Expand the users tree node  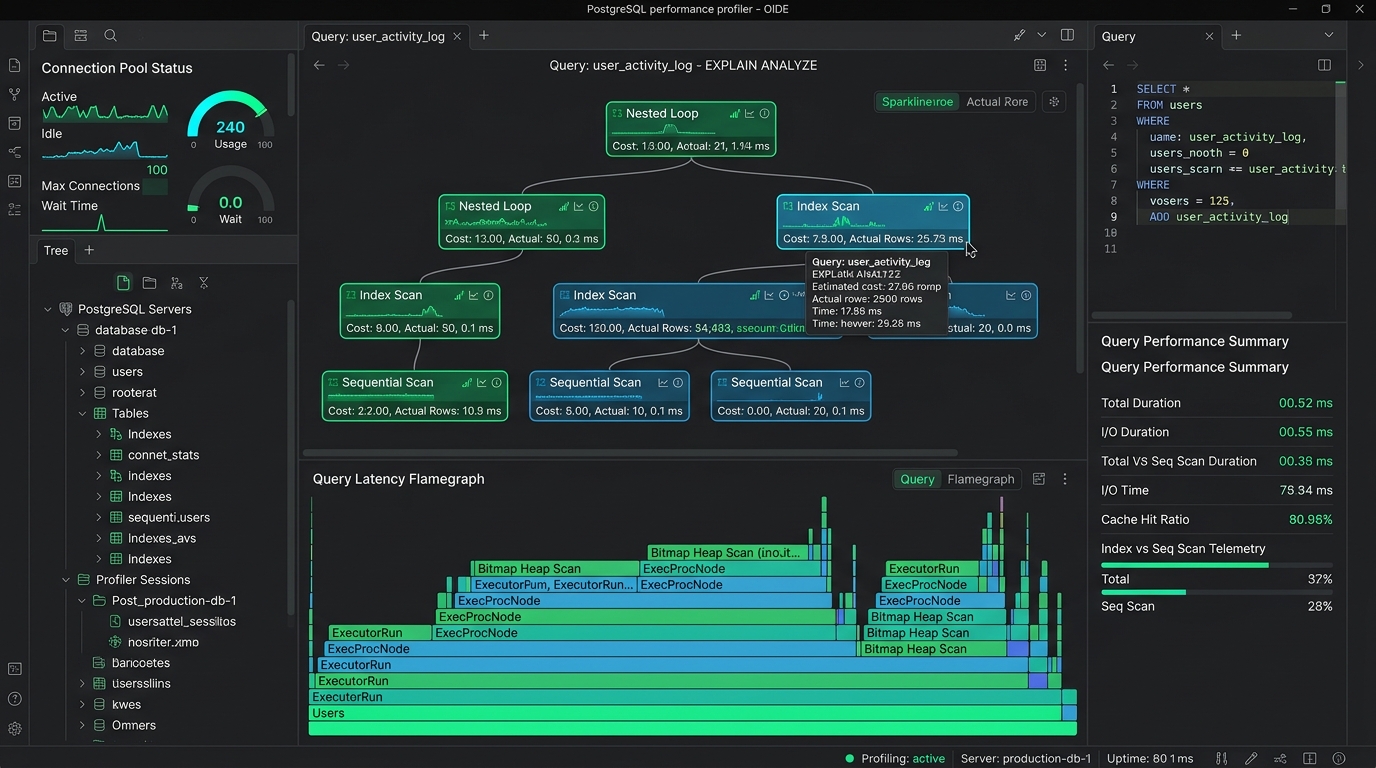83,372
